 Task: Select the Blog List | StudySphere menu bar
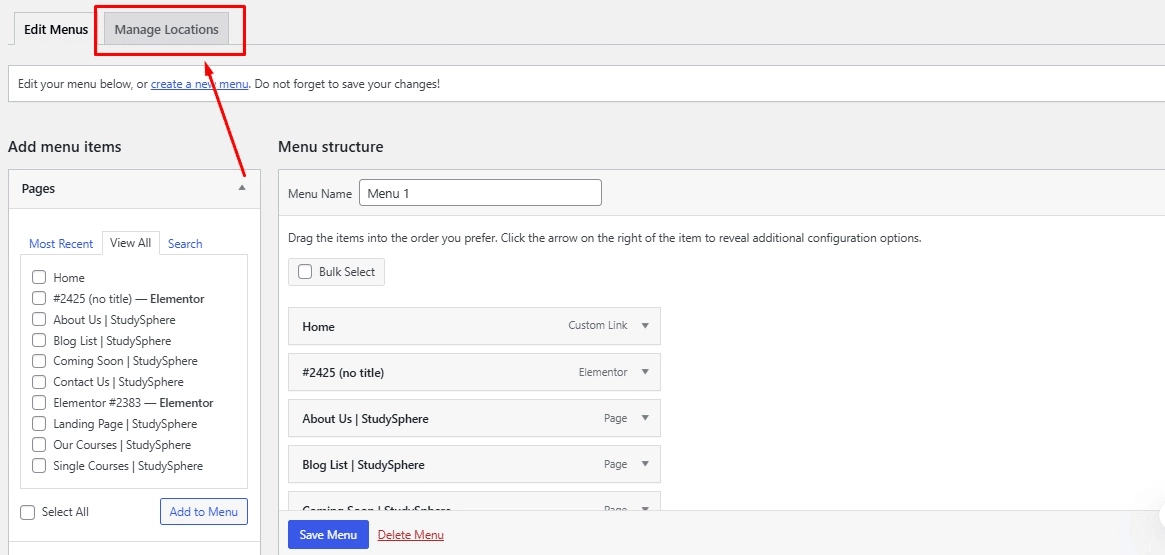[x=474, y=464]
